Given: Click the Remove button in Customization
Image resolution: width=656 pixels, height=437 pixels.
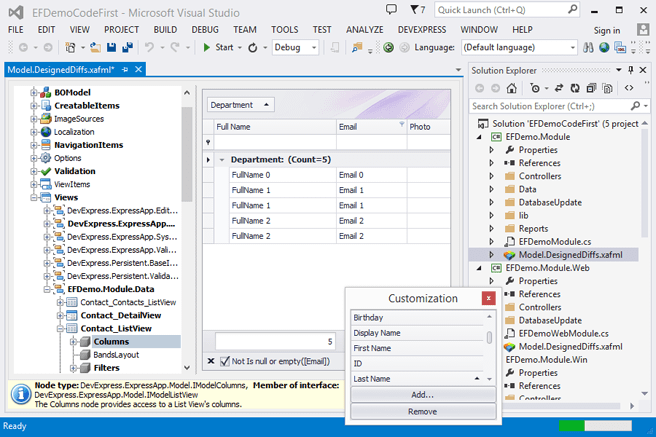Looking at the screenshot, I should [x=422, y=411].
